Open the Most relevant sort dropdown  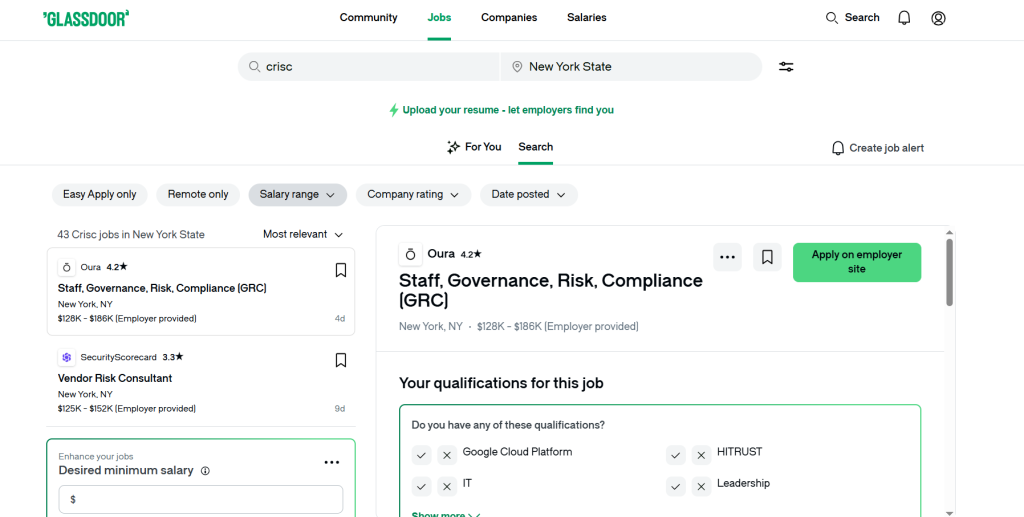coord(303,234)
